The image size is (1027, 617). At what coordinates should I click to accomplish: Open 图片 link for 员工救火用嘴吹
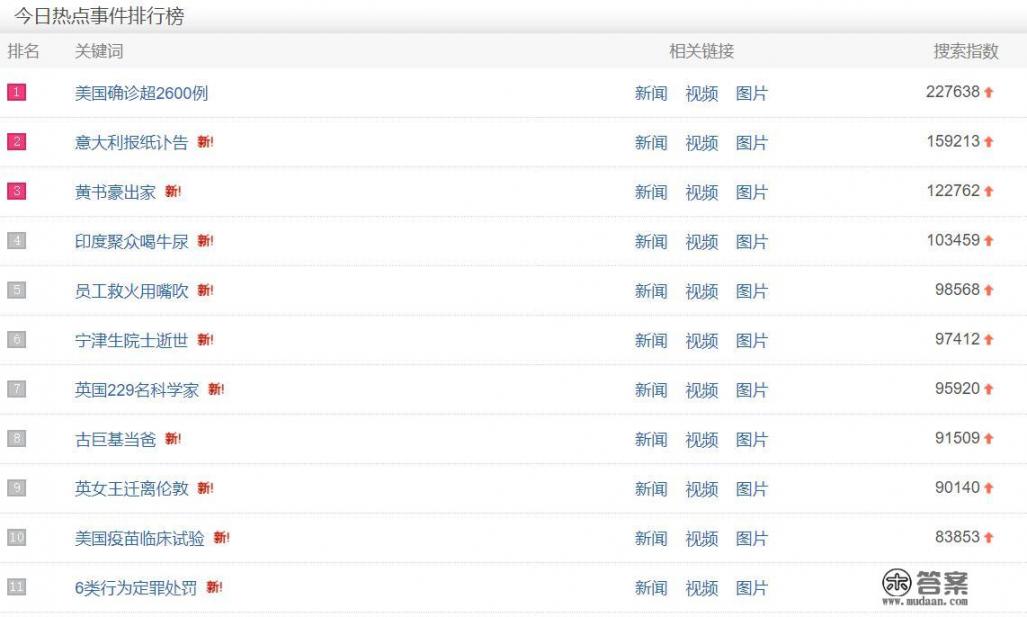(x=751, y=291)
